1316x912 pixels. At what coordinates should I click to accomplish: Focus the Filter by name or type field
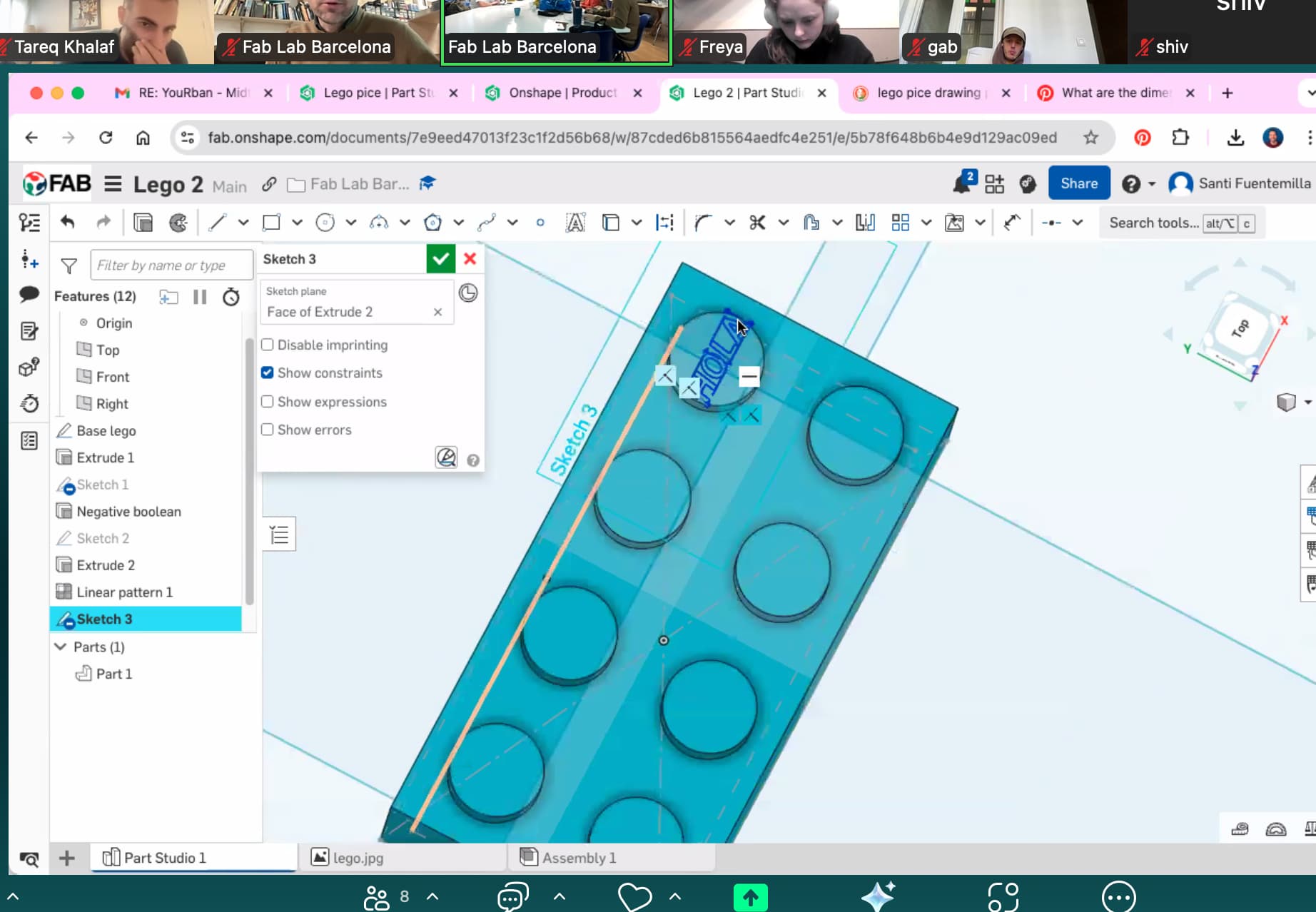pyautogui.click(x=171, y=265)
